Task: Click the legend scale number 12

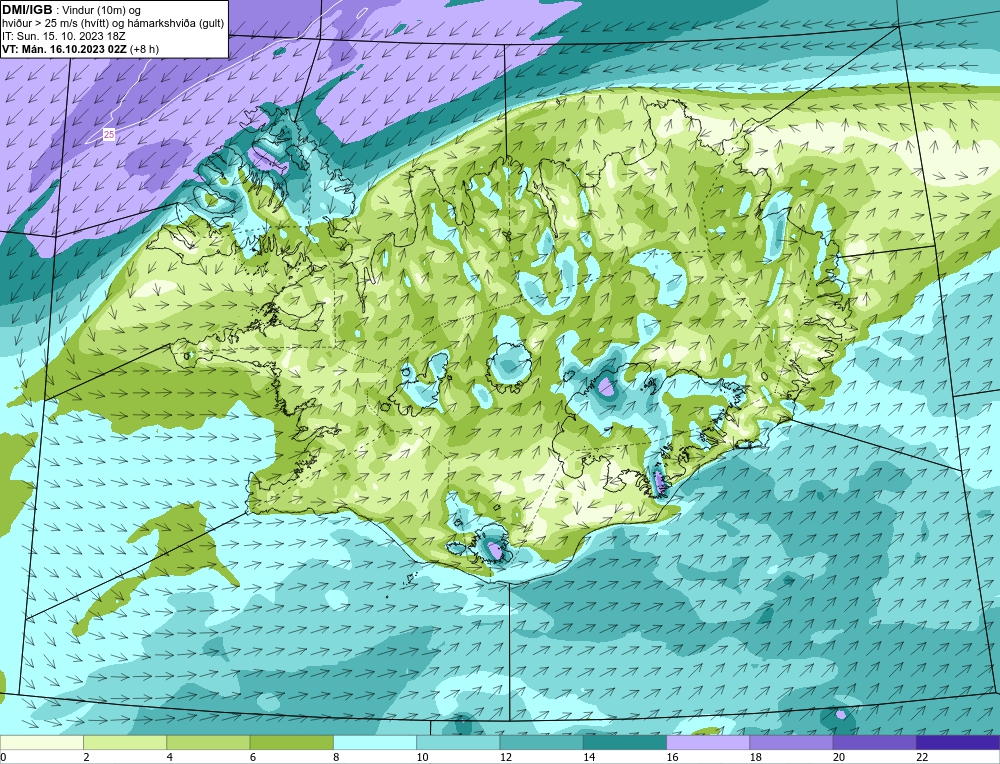Action: 506,757
